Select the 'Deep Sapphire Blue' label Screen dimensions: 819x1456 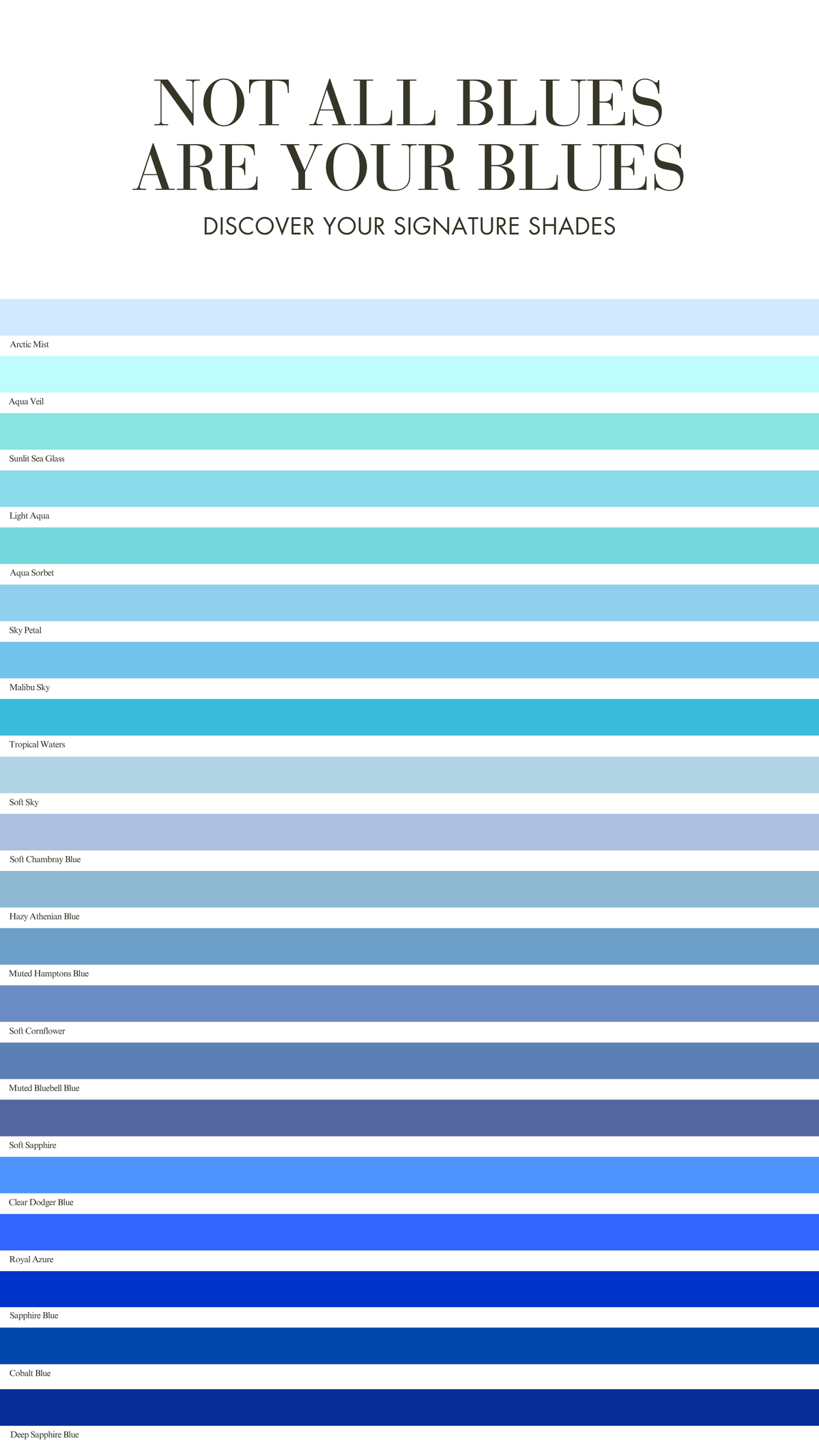tap(44, 1435)
